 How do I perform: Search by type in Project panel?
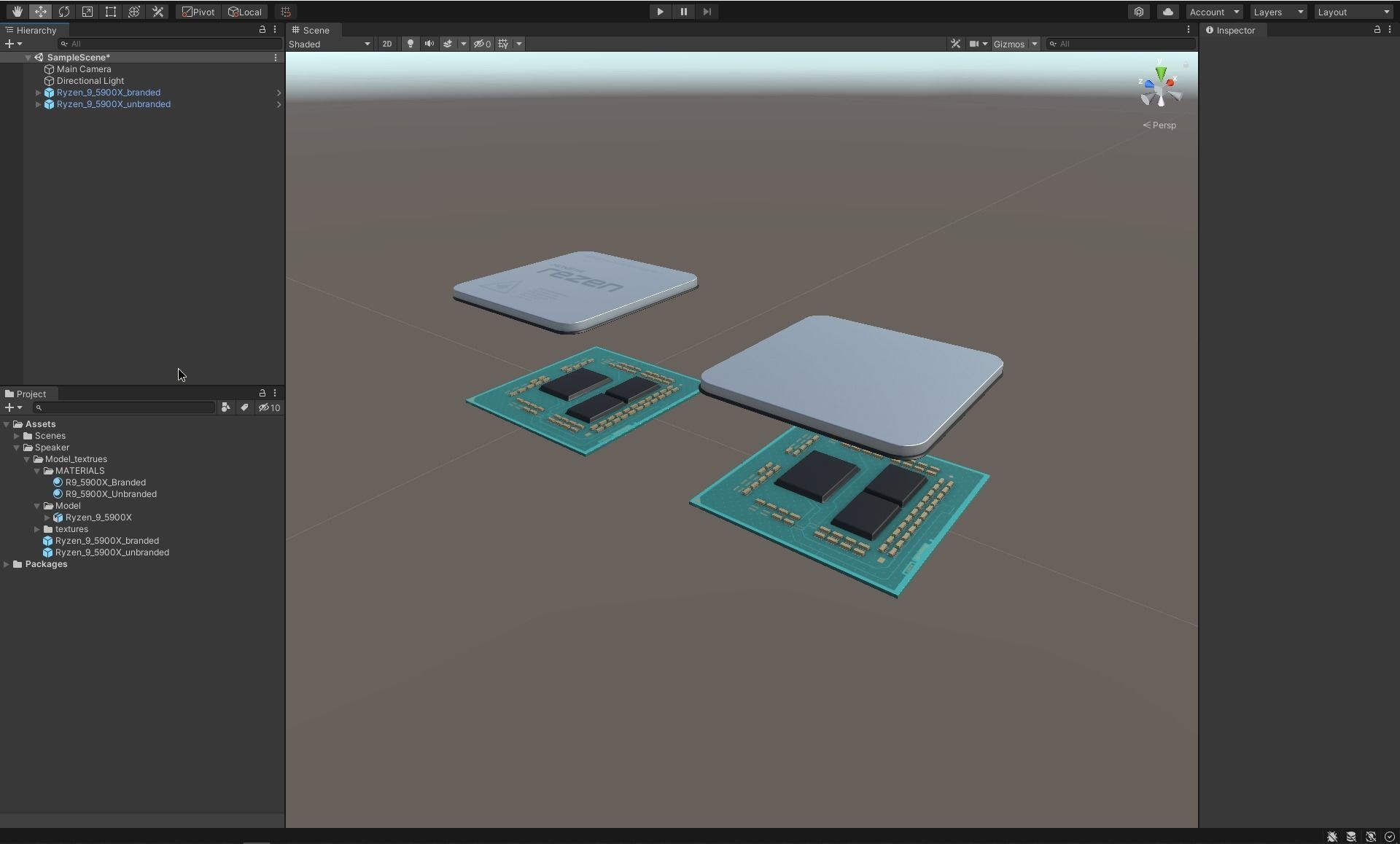226,407
